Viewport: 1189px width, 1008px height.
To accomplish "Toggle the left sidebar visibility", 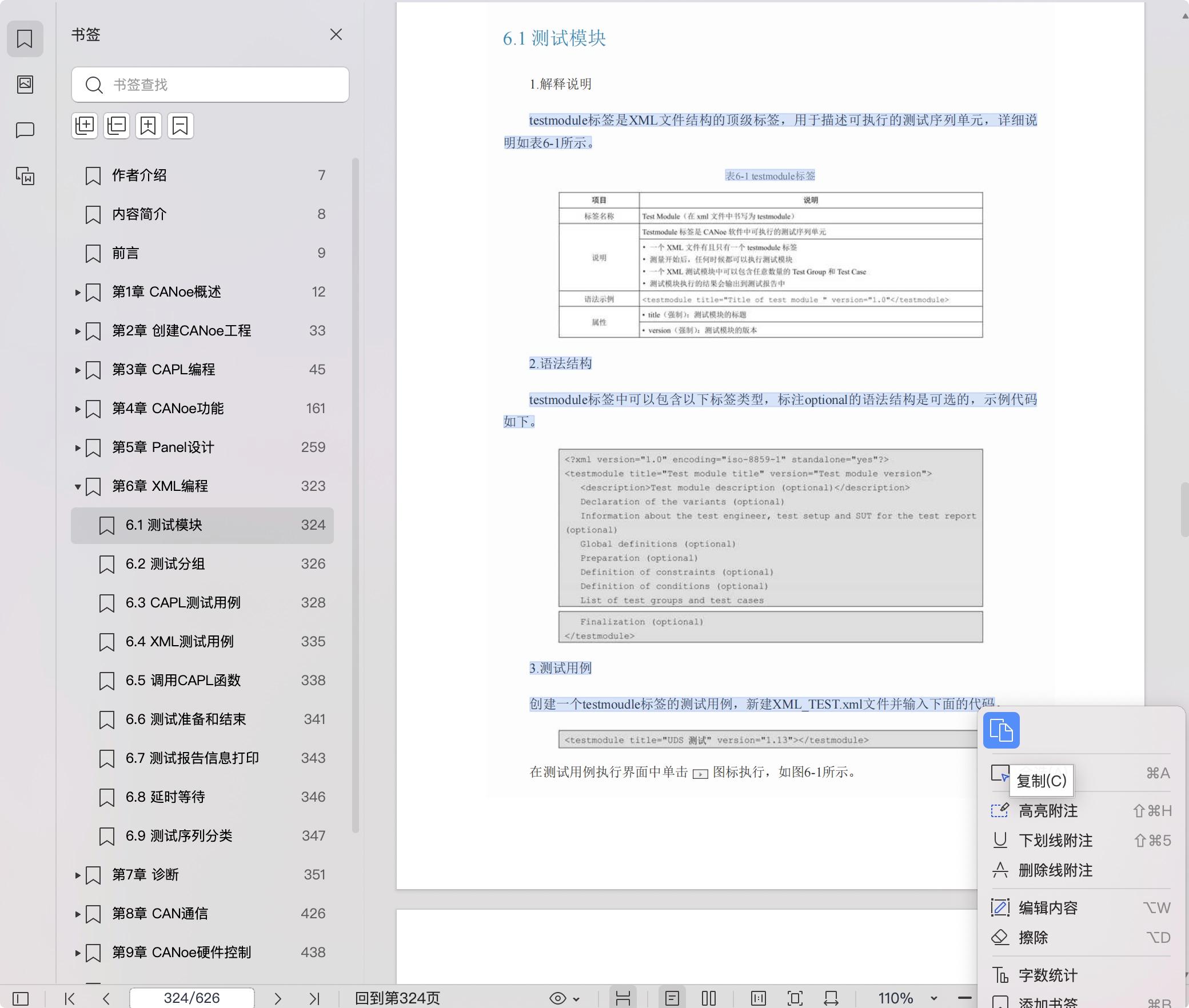I will pyautogui.click(x=21, y=998).
